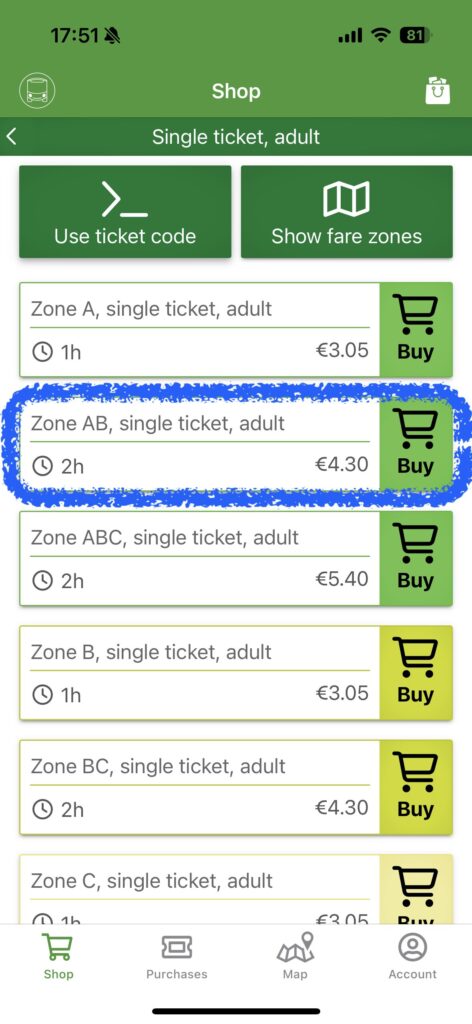
Task: Tap Zone ABC ticket €5.40 price
Action: click(342, 579)
